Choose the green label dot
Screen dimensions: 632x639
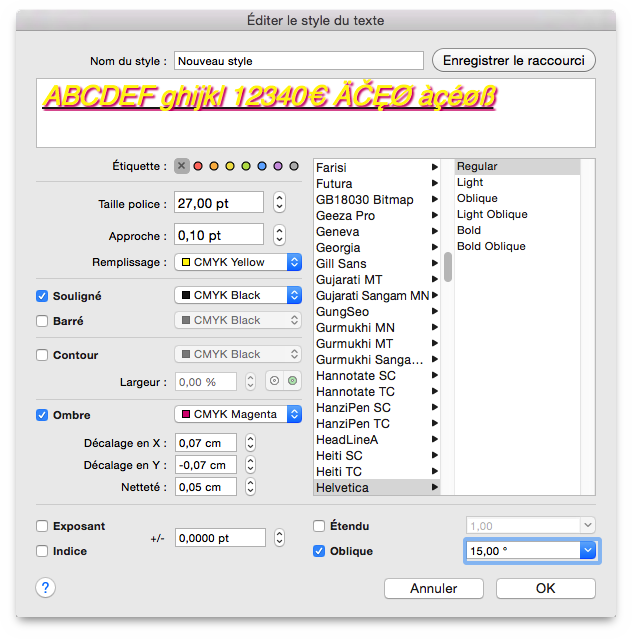pyautogui.click(x=246, y=166)
